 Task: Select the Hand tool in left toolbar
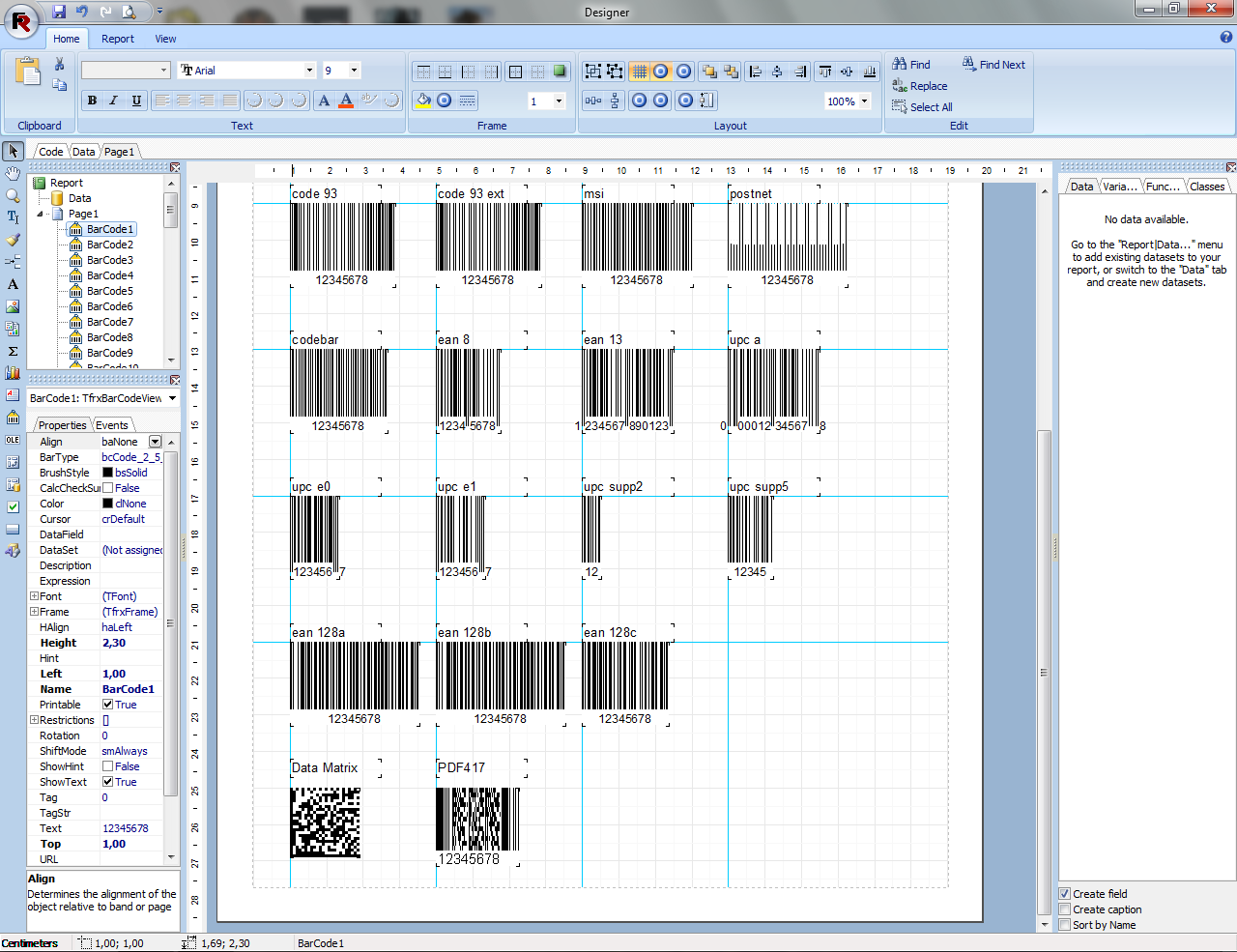tap(13, 173)
